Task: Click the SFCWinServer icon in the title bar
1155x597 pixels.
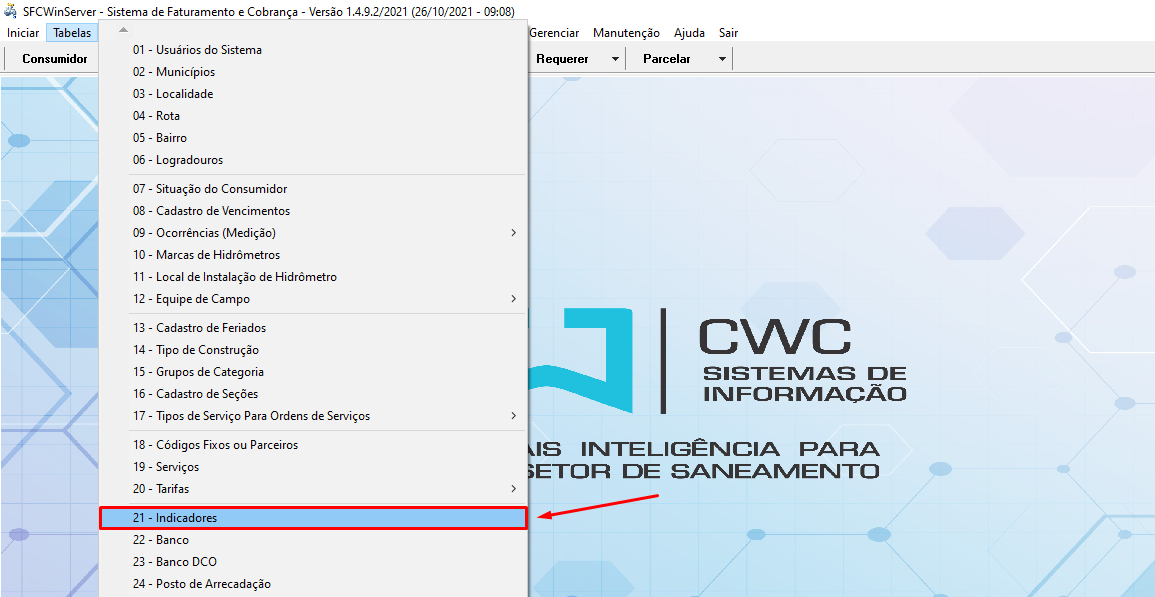Action: pyautogui.click(x=10, y=10)
